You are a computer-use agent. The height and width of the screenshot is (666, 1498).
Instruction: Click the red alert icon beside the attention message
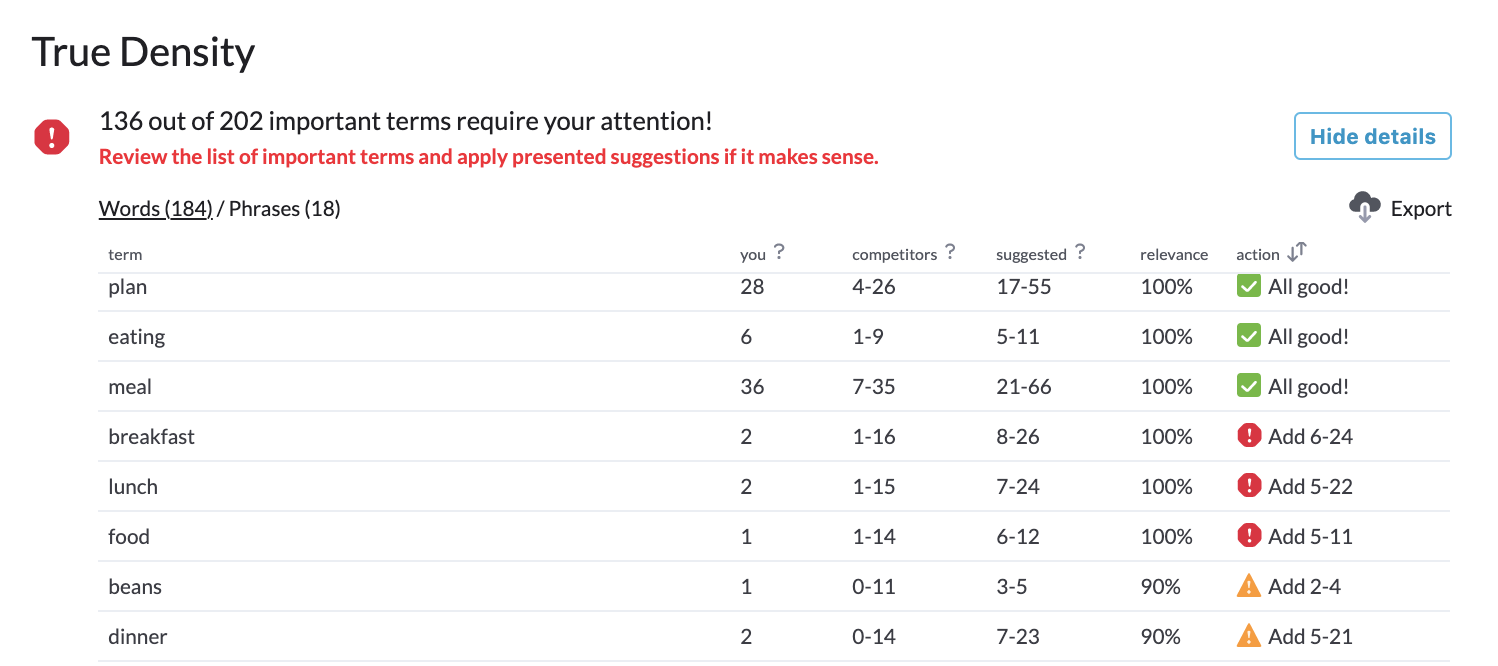(x=52, y=137)
